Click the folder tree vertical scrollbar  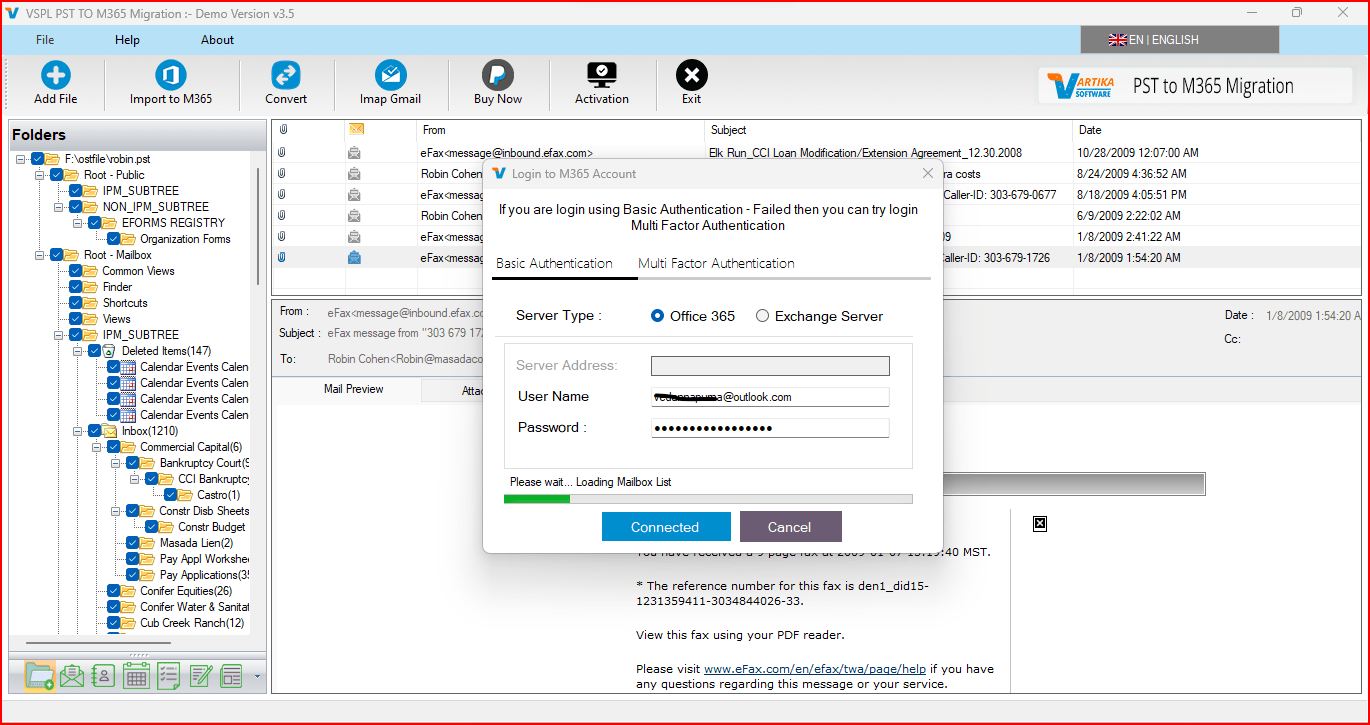point(258,225)
